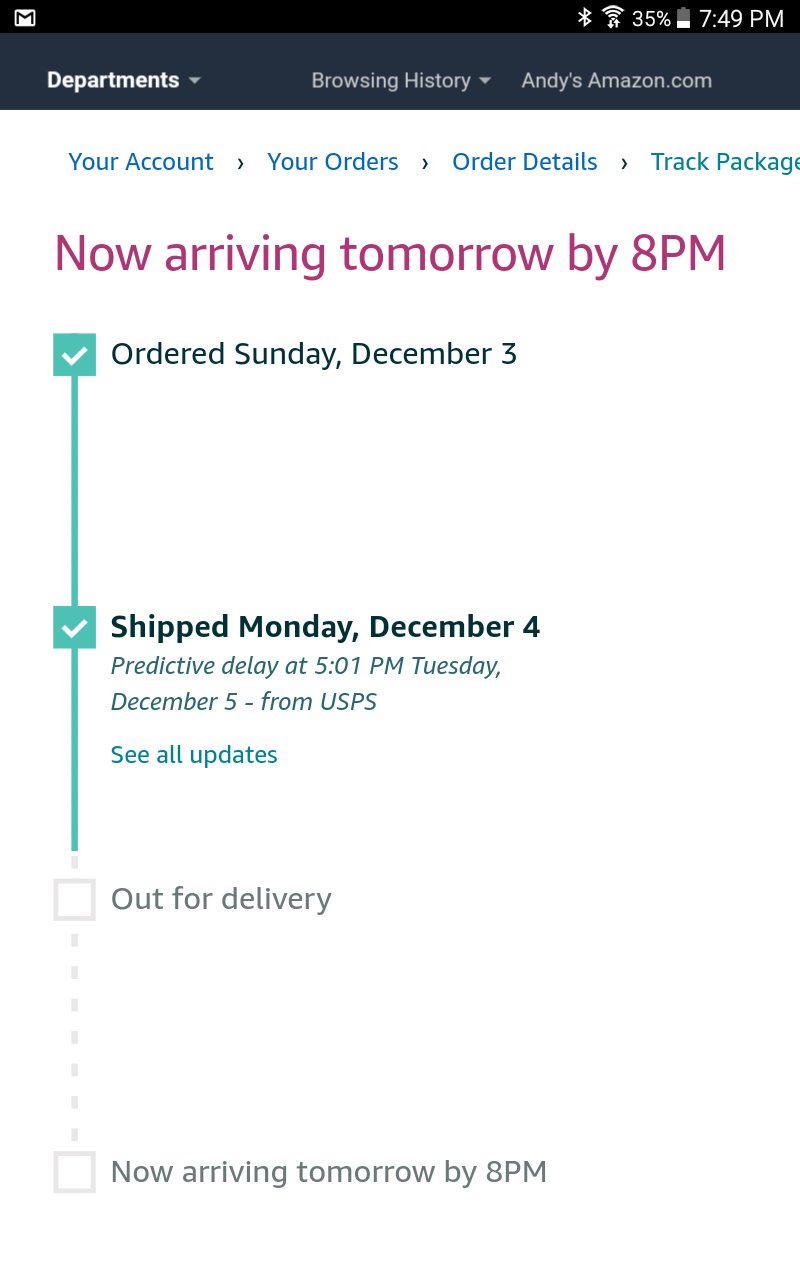Viewport: 800px width, 1280px height.
Task: Expand the Browsing History dropdown
Action: pyautogui.click(x=401, y=81)
